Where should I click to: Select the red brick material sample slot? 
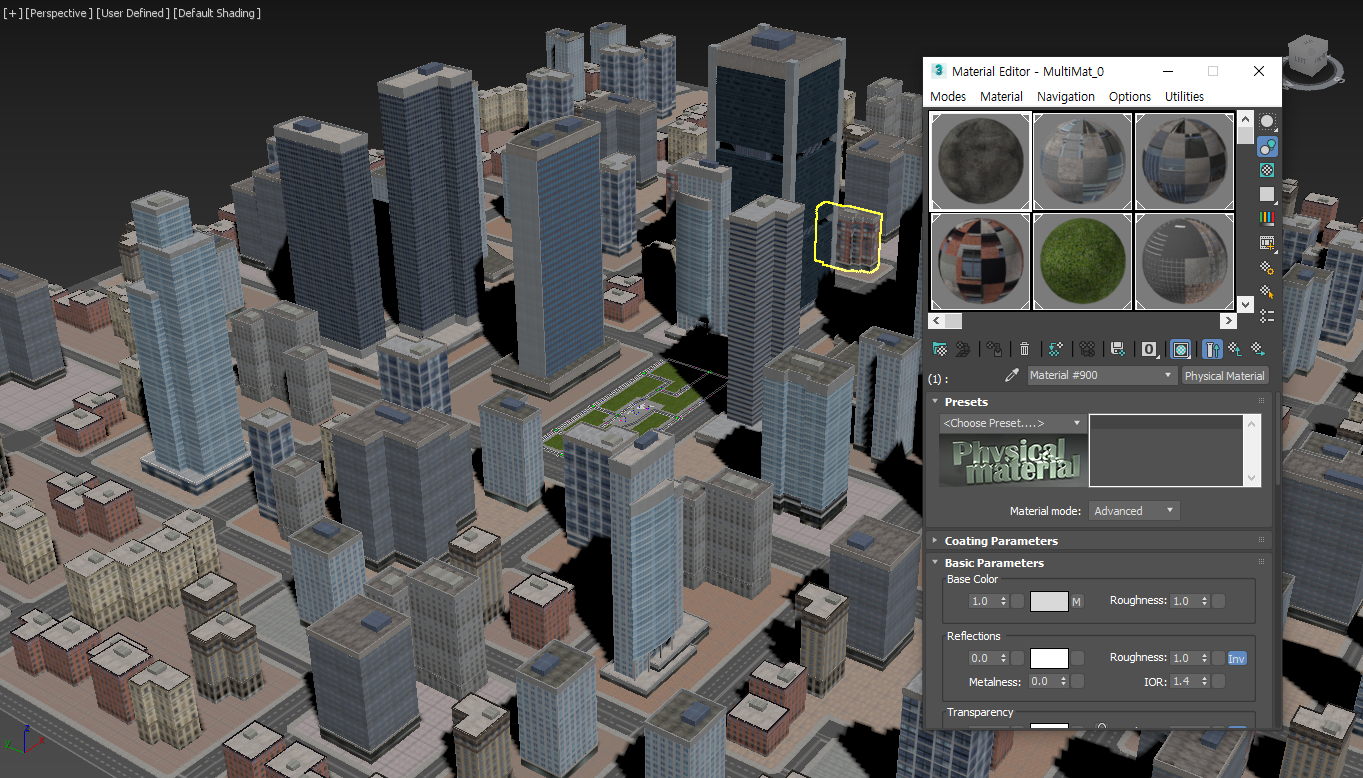pyautogui.click(x=980, y=260)
